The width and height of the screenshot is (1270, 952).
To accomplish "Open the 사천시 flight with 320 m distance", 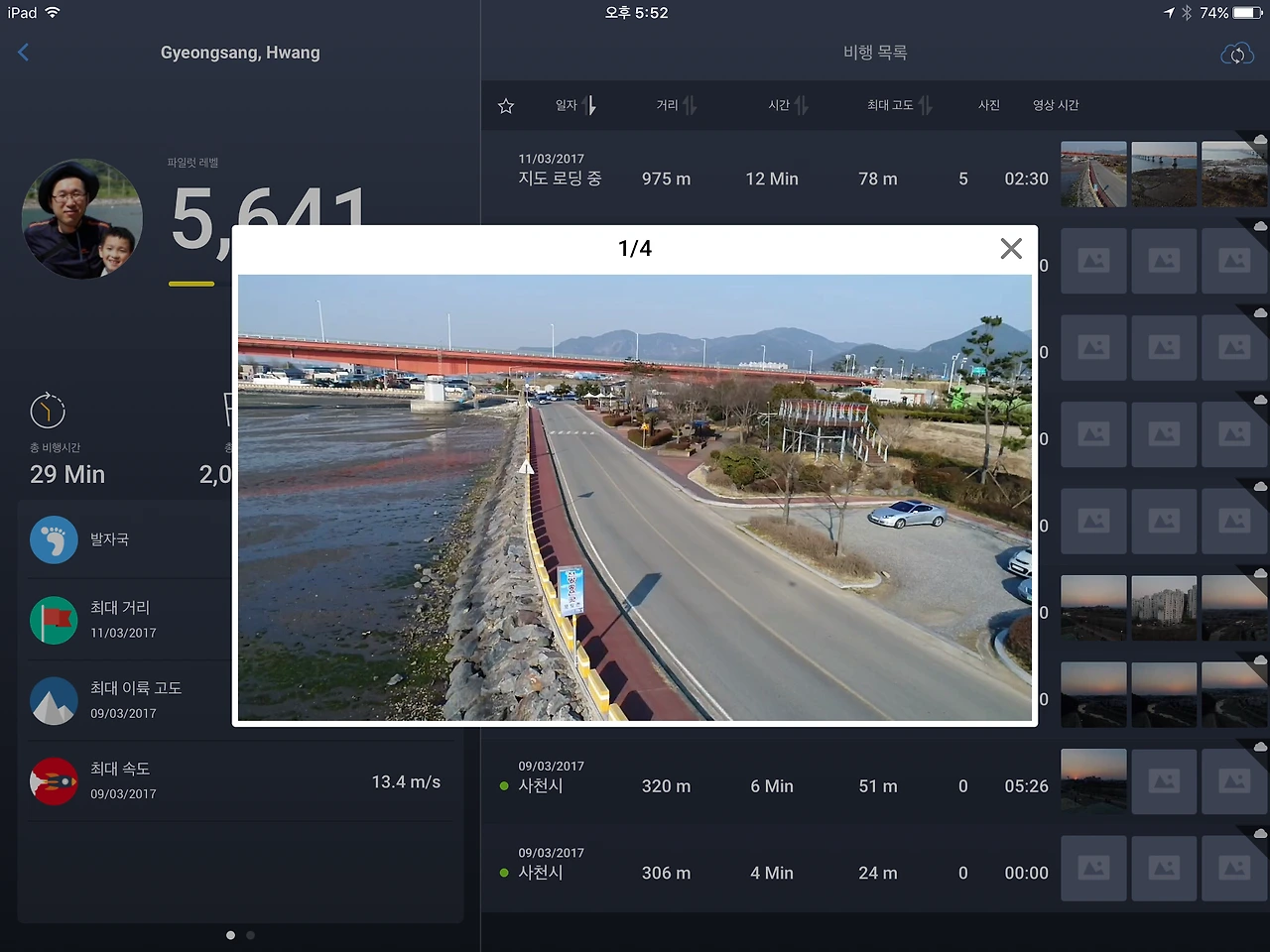I will 541,785.
